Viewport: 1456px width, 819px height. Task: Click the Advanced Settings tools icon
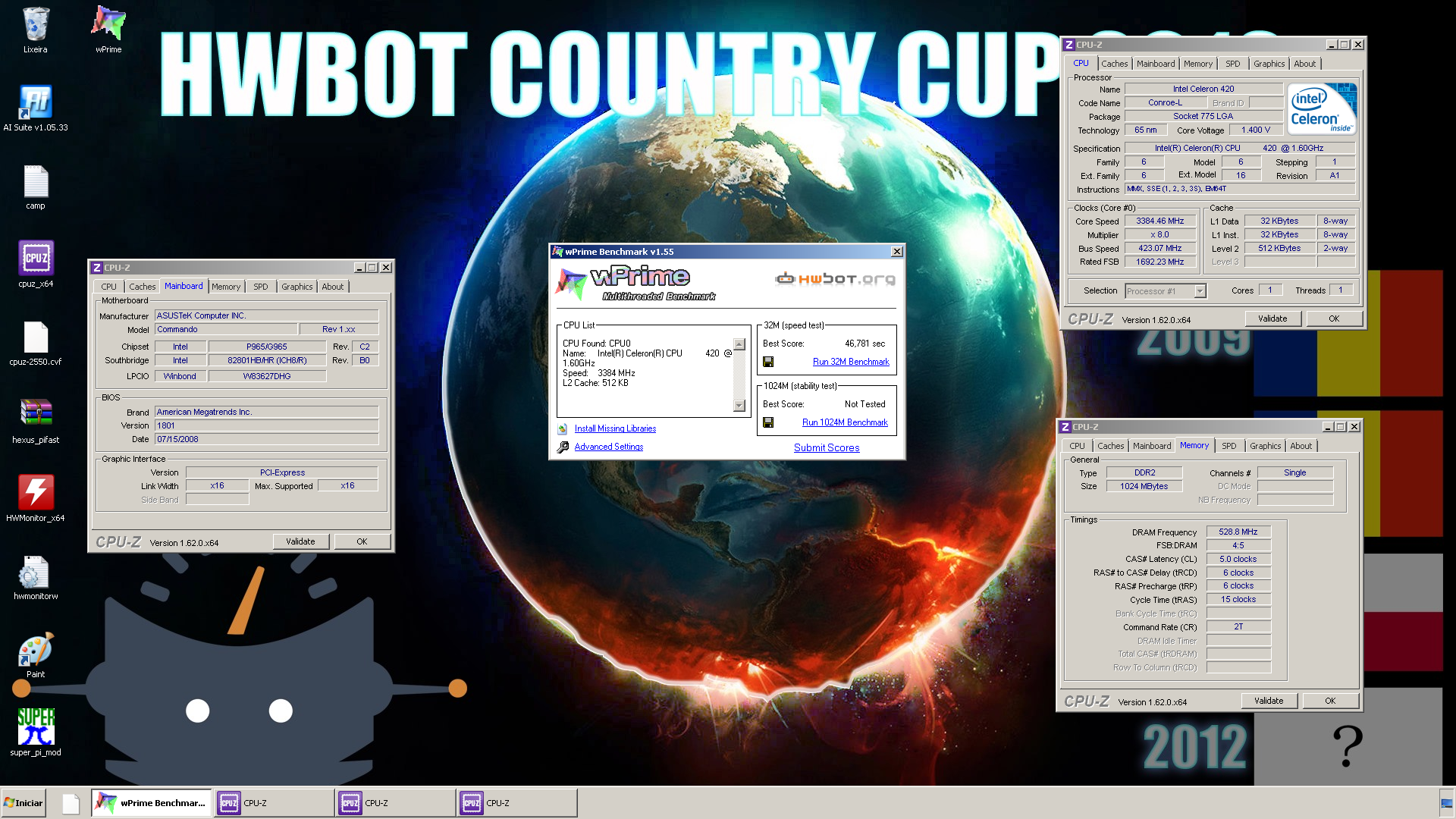point(563,447)
